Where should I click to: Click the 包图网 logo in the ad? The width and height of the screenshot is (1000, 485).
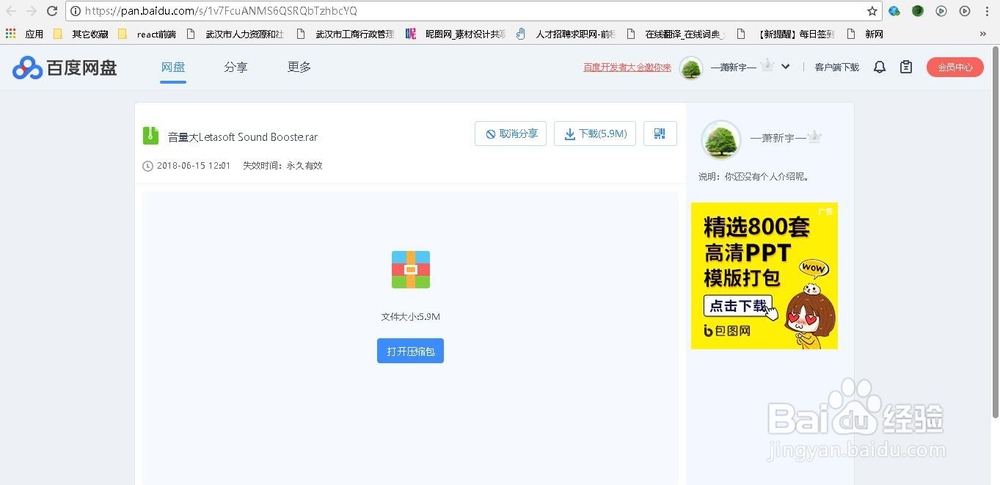(727, 331)
